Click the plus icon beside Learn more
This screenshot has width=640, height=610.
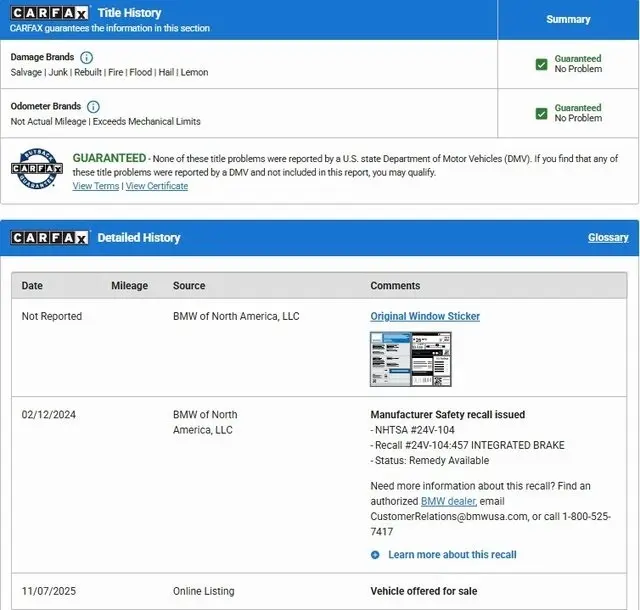(x=375, y=554)
